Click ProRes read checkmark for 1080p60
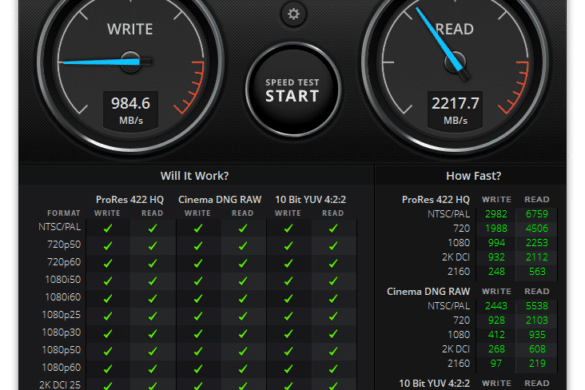Image resolution: width=585 pixels, height=390 pixels. click(152, 368)
